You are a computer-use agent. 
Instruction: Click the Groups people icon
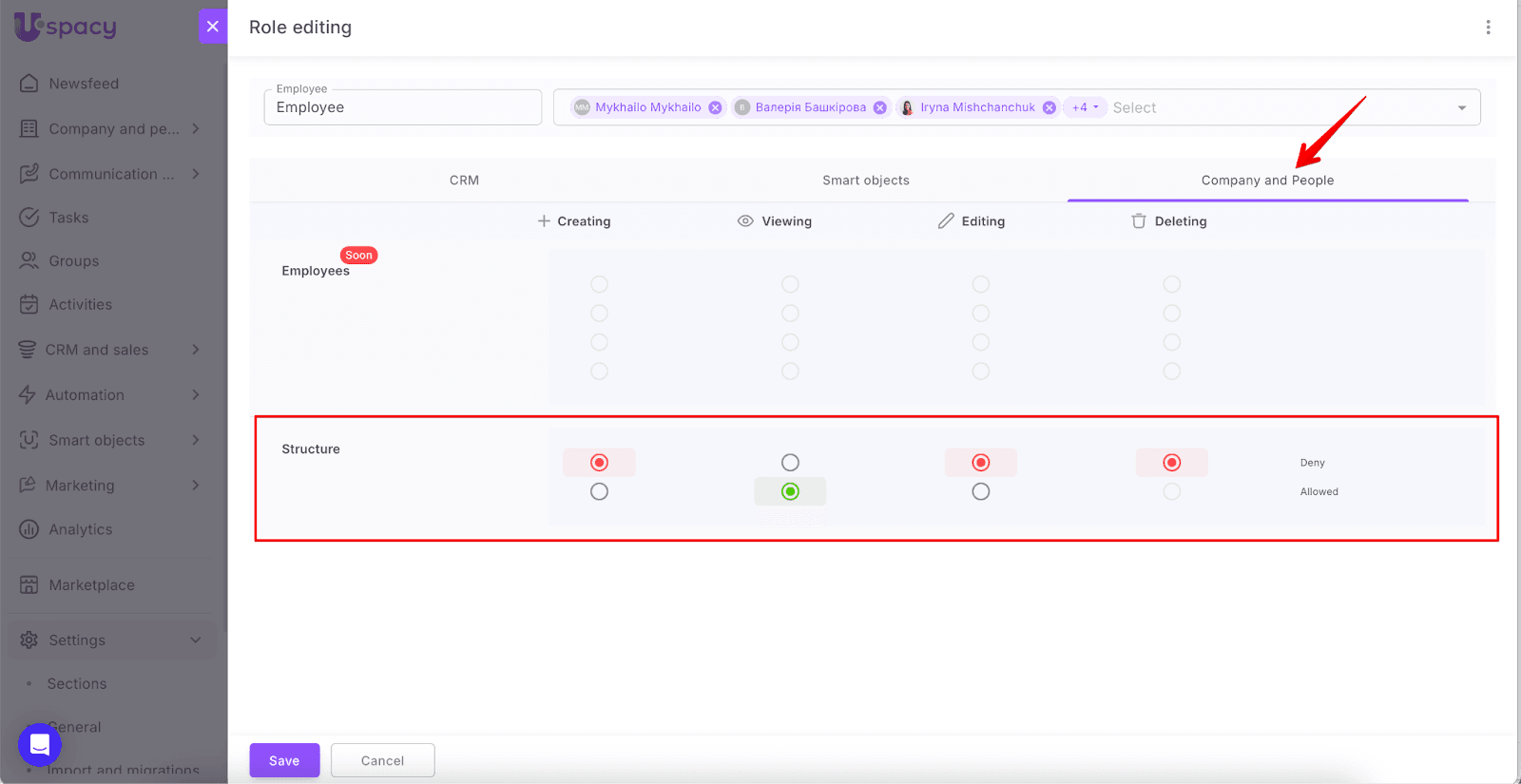pos(29,261)
